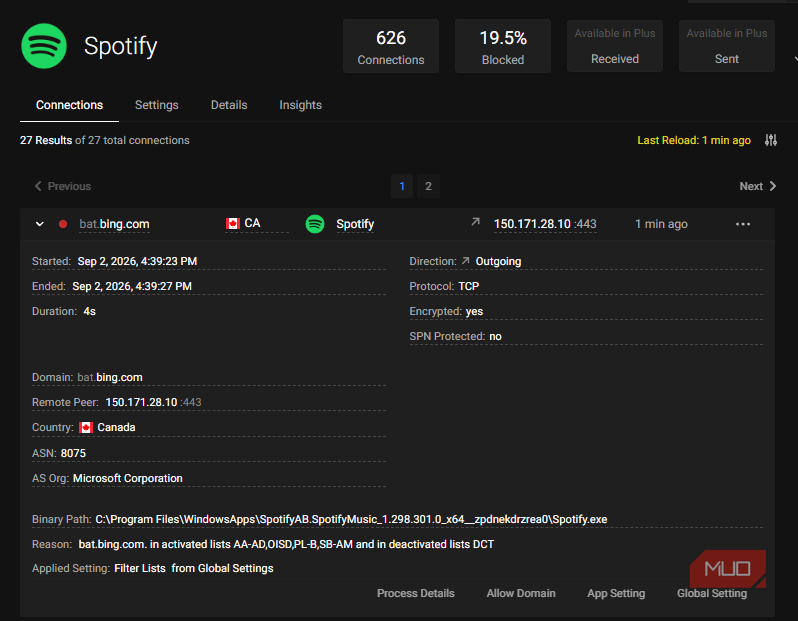Click Microsoft Corporation AS Org value

point(128,478)
